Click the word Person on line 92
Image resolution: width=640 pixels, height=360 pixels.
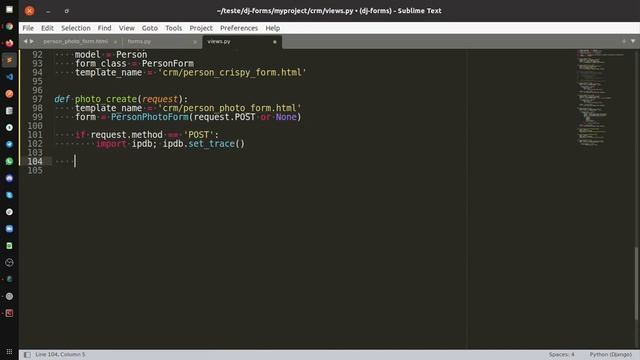[x=131, y=55]
